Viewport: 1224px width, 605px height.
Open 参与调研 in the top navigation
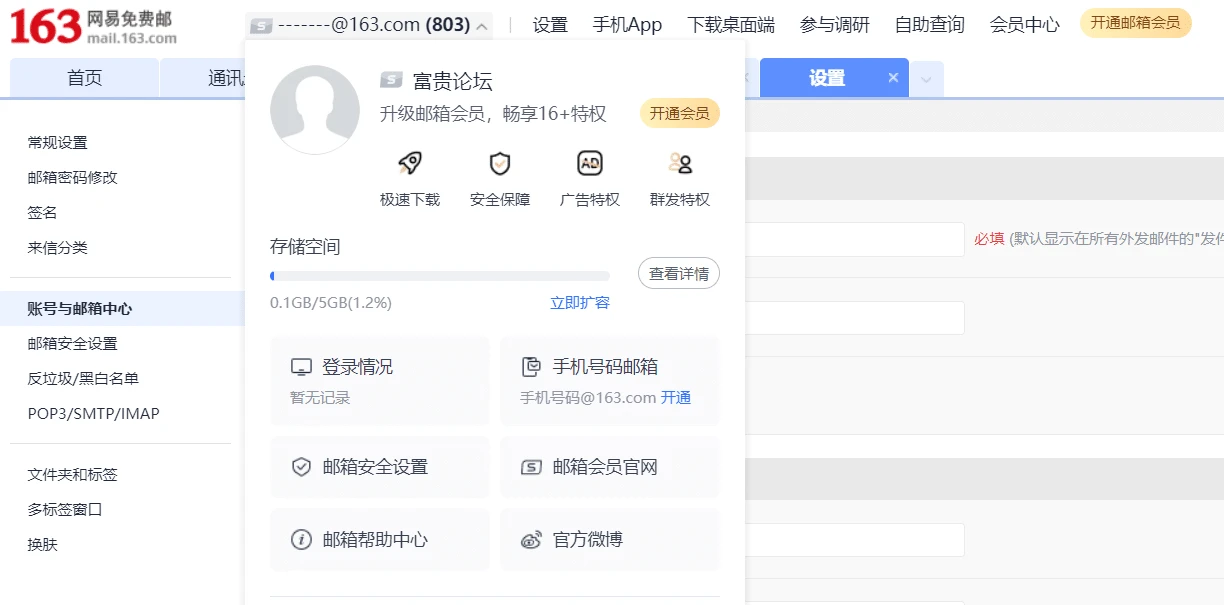point(835,25)
